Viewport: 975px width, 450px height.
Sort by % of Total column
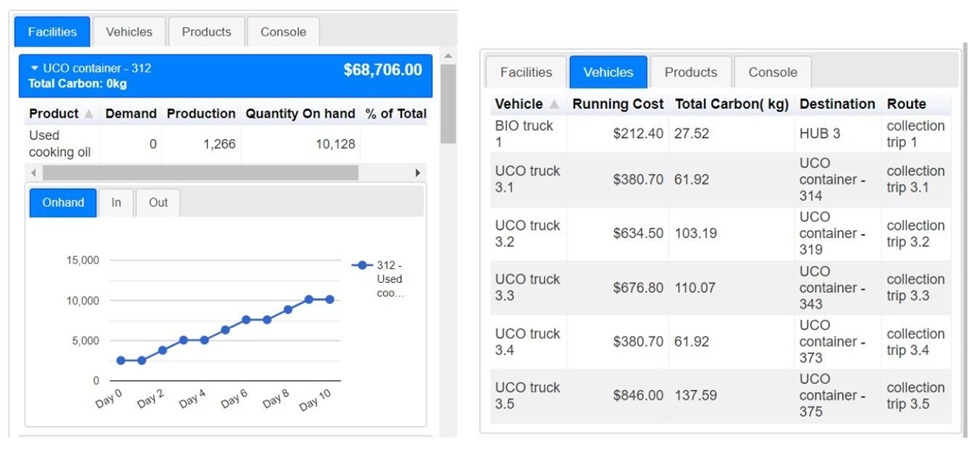(394, 114)
